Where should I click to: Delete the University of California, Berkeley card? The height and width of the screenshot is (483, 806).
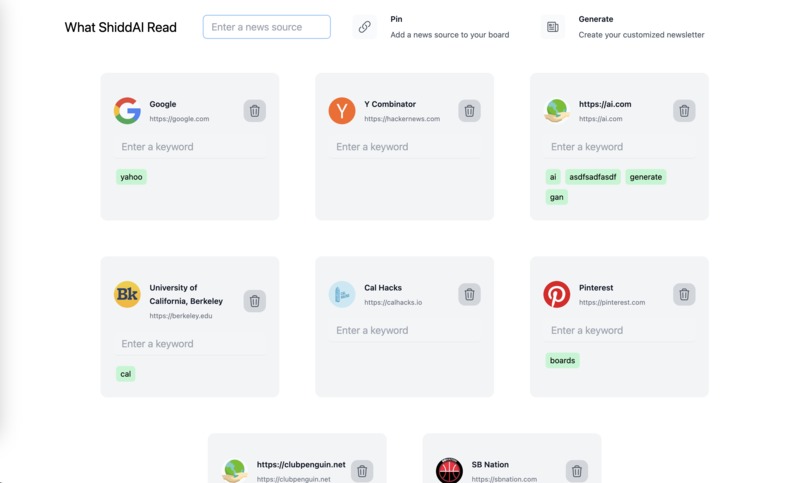pyautogui.click(x=254, y=301)
